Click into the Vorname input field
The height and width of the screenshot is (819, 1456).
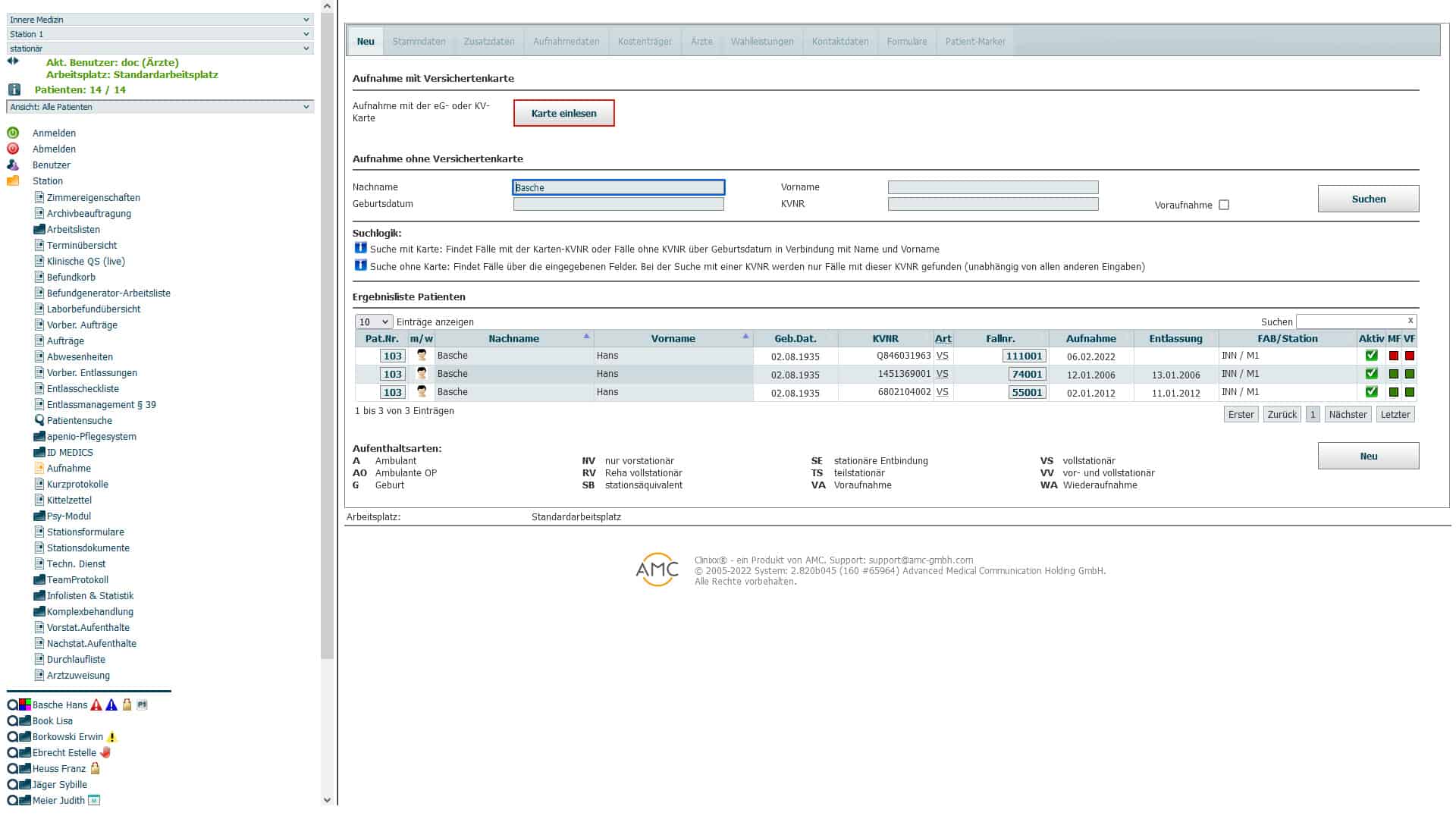(993, 187)
